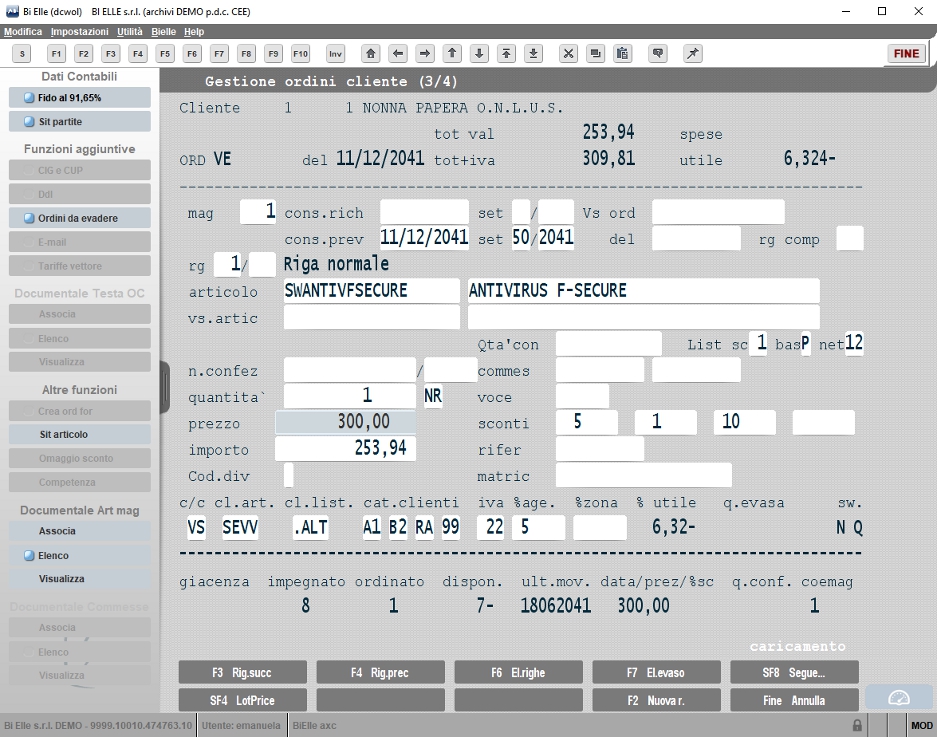937x737 pixels.
Task: Click the left arrow toolbar icon
Action: (x=397, y=54)
